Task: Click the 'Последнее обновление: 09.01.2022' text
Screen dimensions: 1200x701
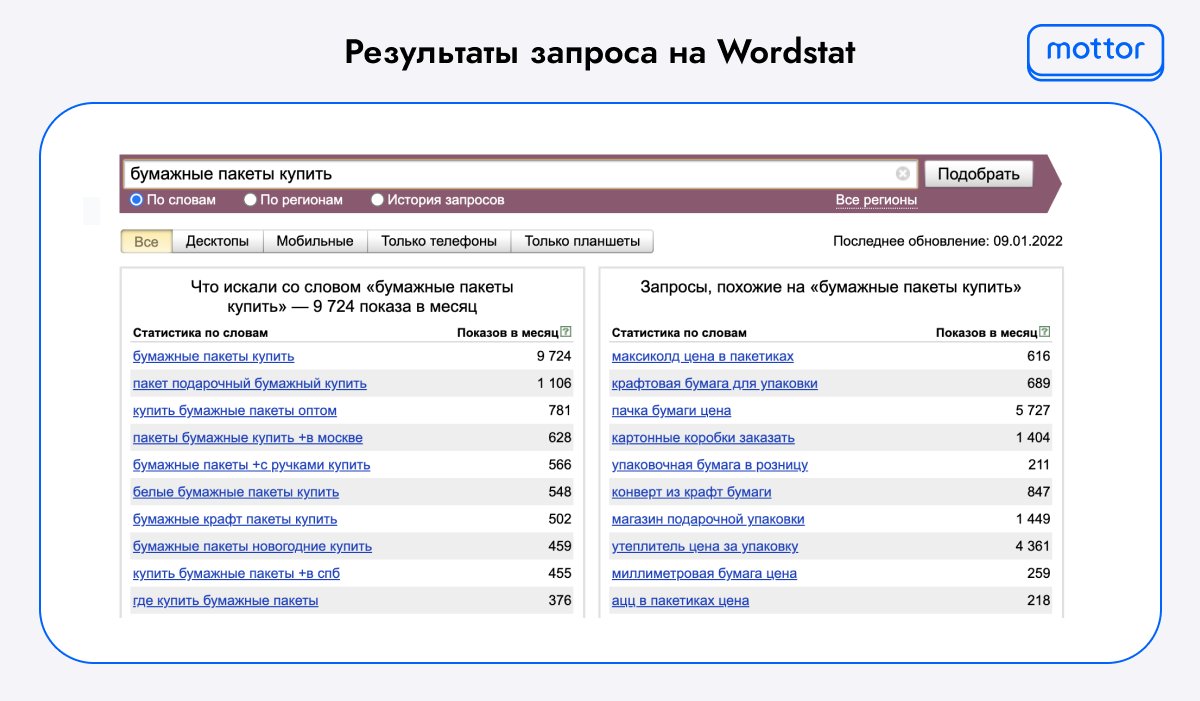Action: coord(948,241)
